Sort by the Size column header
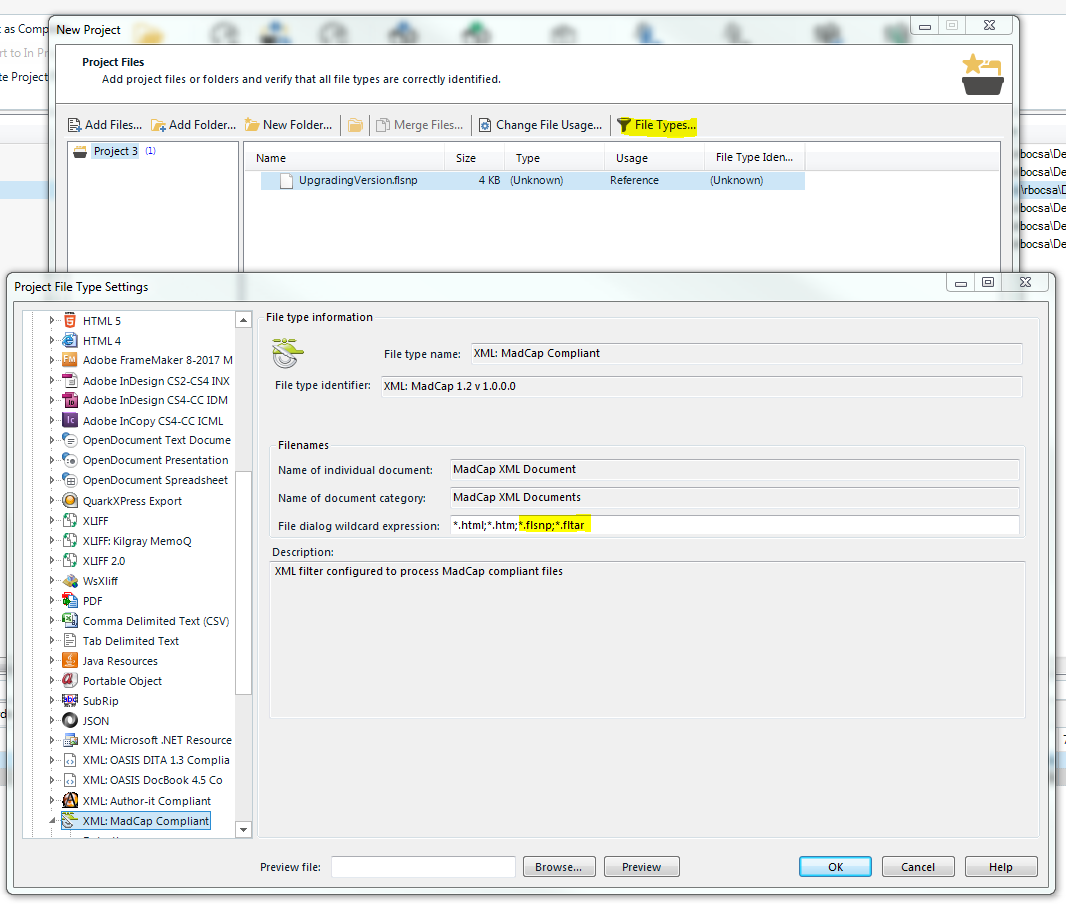The image size is (1066, 918). (475, 158)
